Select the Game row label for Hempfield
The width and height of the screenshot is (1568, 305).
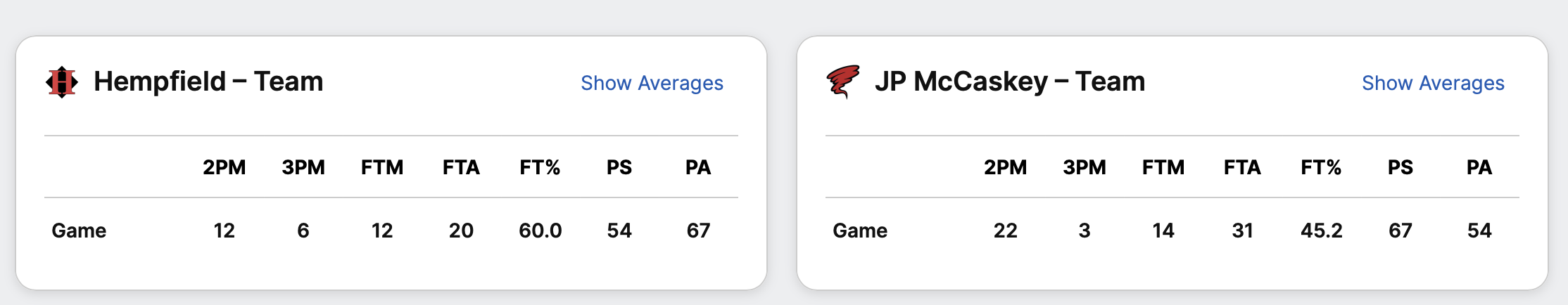[x=79, y=231]
